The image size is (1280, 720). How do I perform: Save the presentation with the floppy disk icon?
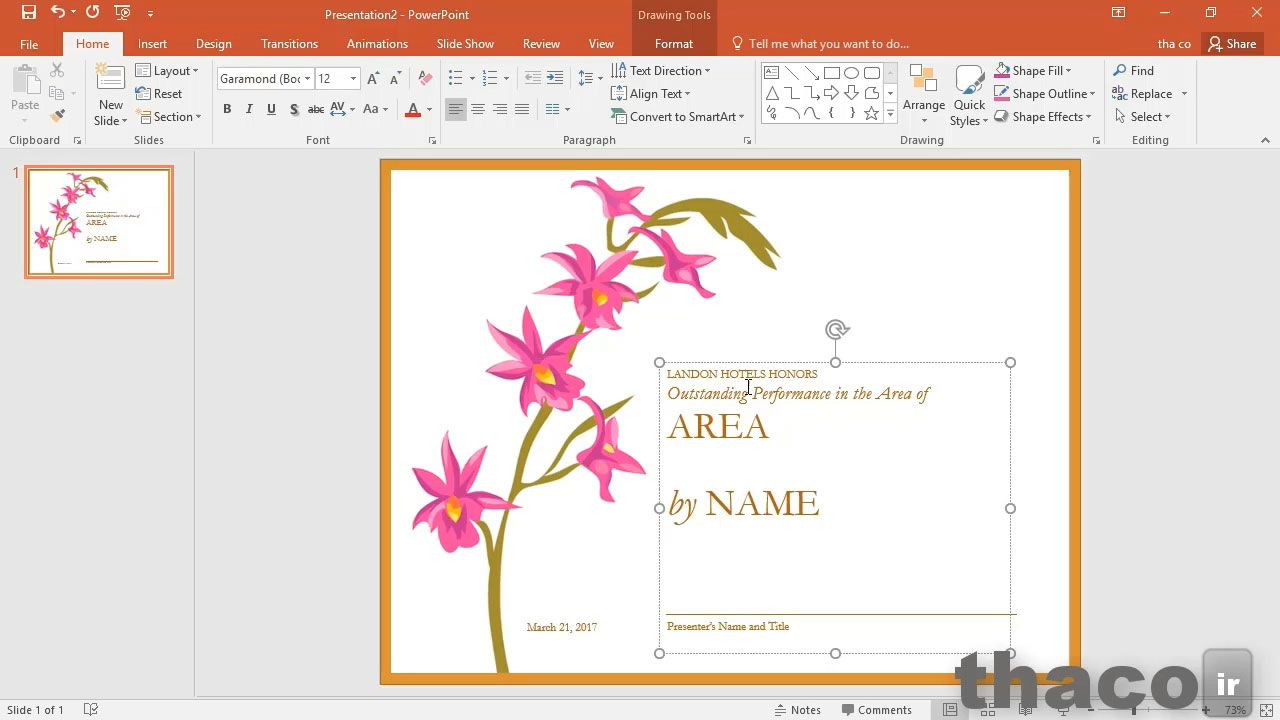tap(29, 13)
